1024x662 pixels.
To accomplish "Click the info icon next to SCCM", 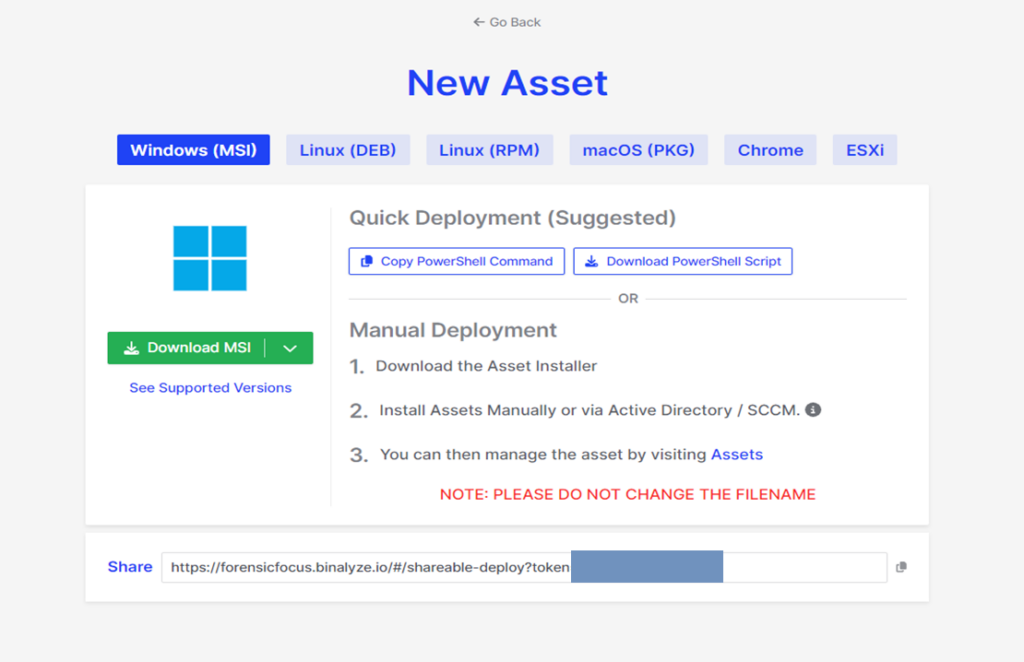I will pyautogui.click(x=813, y=410).
